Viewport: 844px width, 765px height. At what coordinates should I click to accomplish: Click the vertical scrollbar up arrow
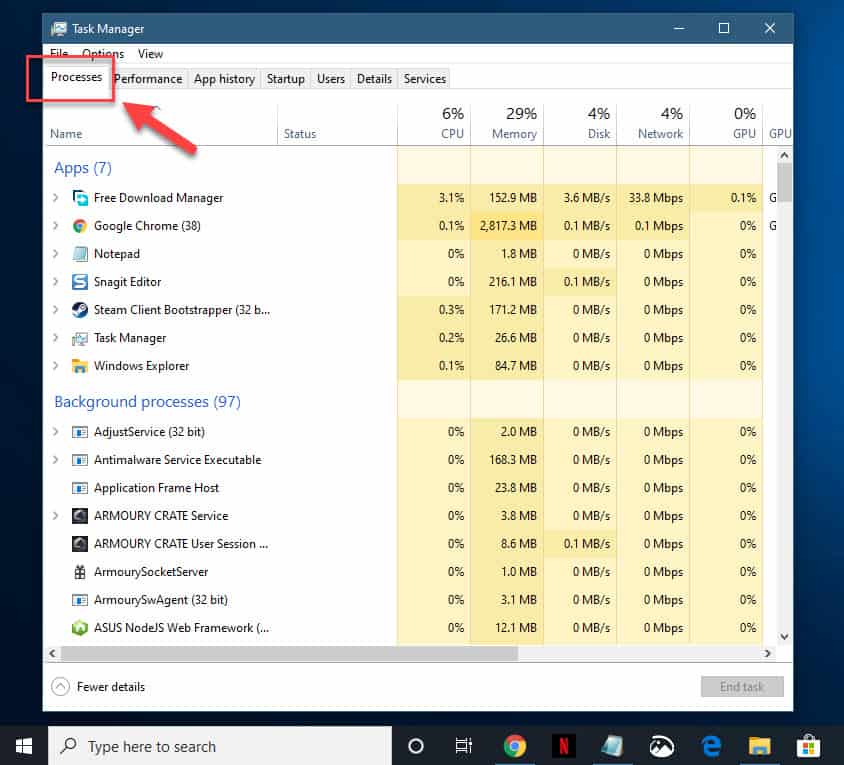point(784,156)
